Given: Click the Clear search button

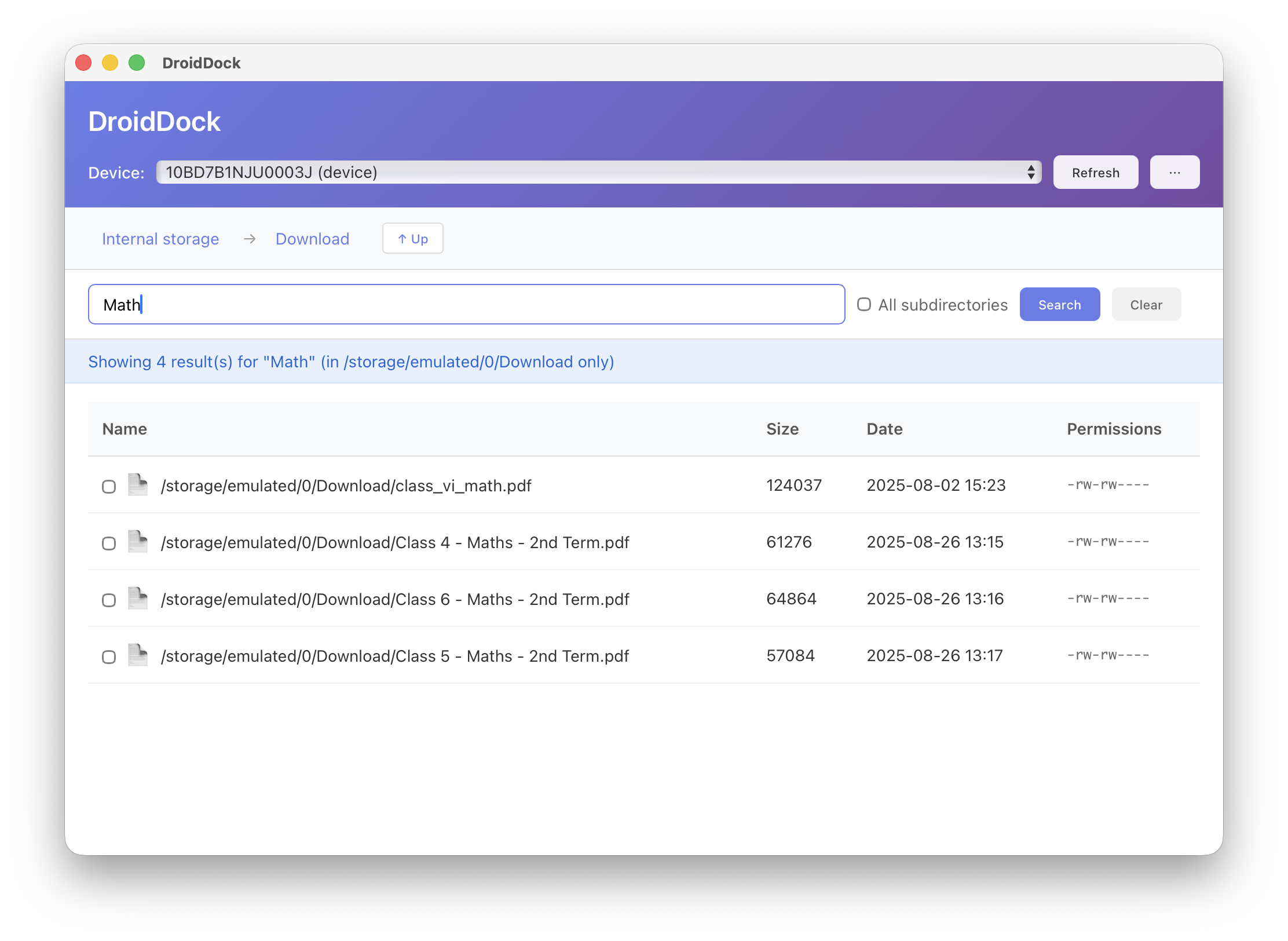Looking at the screenshot, I should click(1146, 304).
